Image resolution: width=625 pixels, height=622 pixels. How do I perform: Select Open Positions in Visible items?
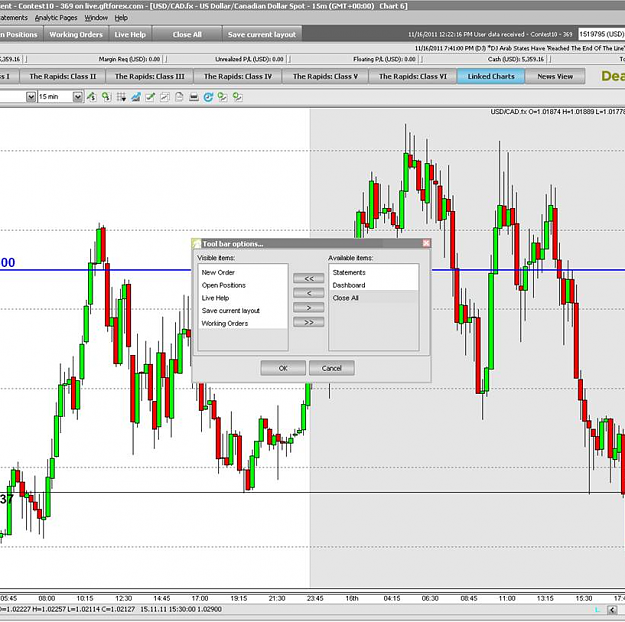[x=243, y=285]
